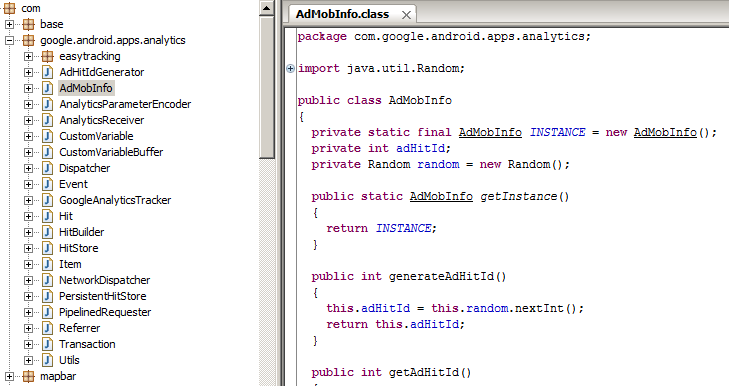Select the HitBuilder tree item

coord(81,232)
